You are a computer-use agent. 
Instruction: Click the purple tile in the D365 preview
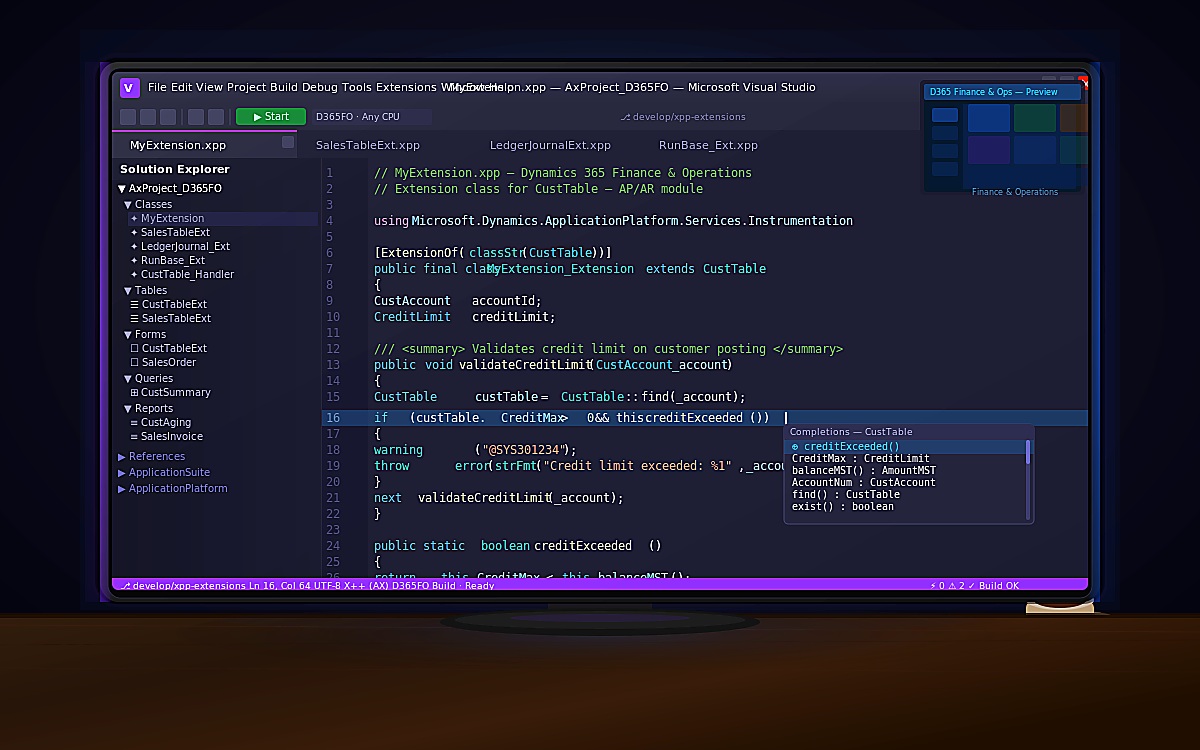[x=989, y=150]
